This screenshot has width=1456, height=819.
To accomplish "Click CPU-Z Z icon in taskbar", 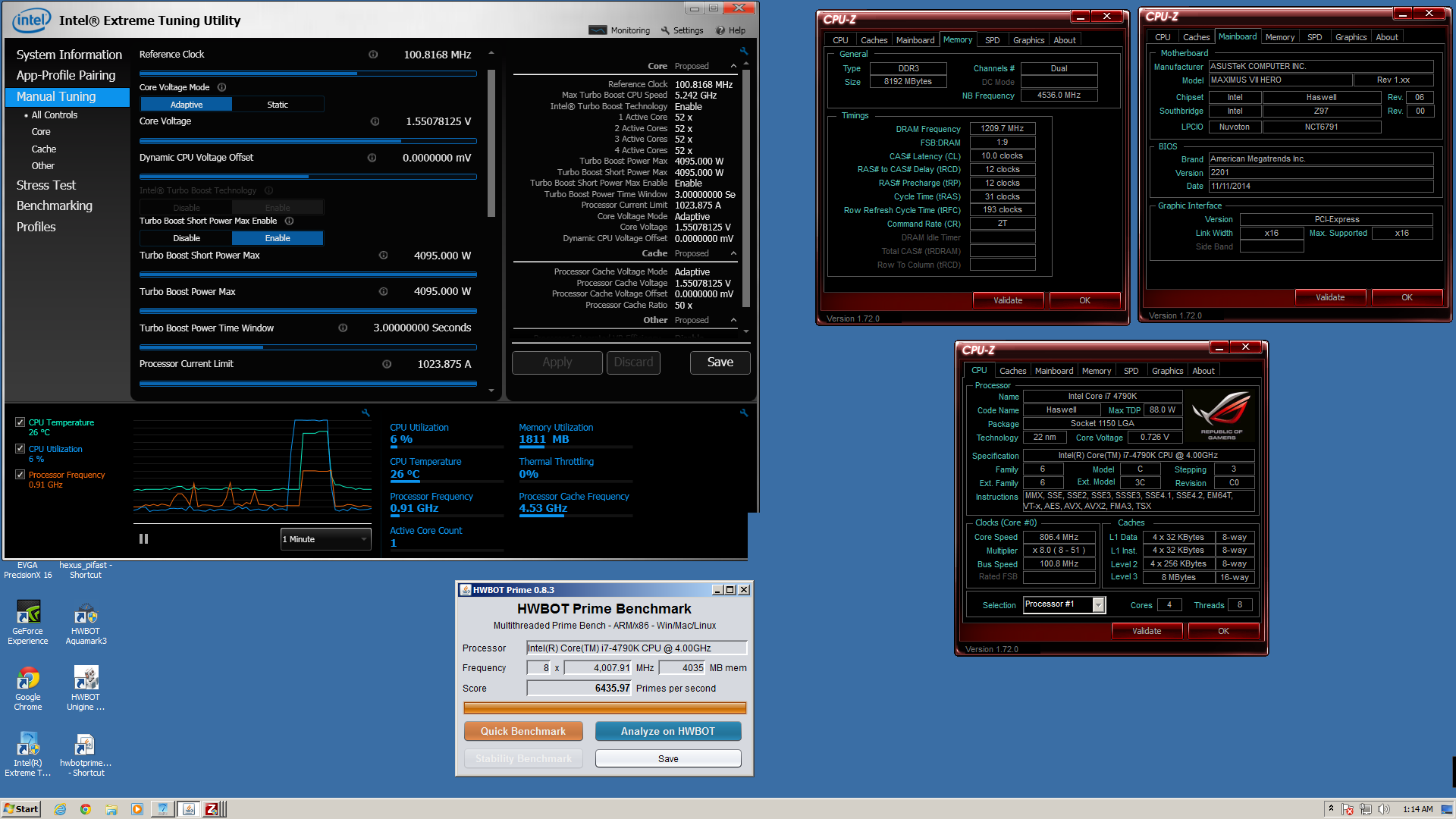I will click(x=212, y=809).
